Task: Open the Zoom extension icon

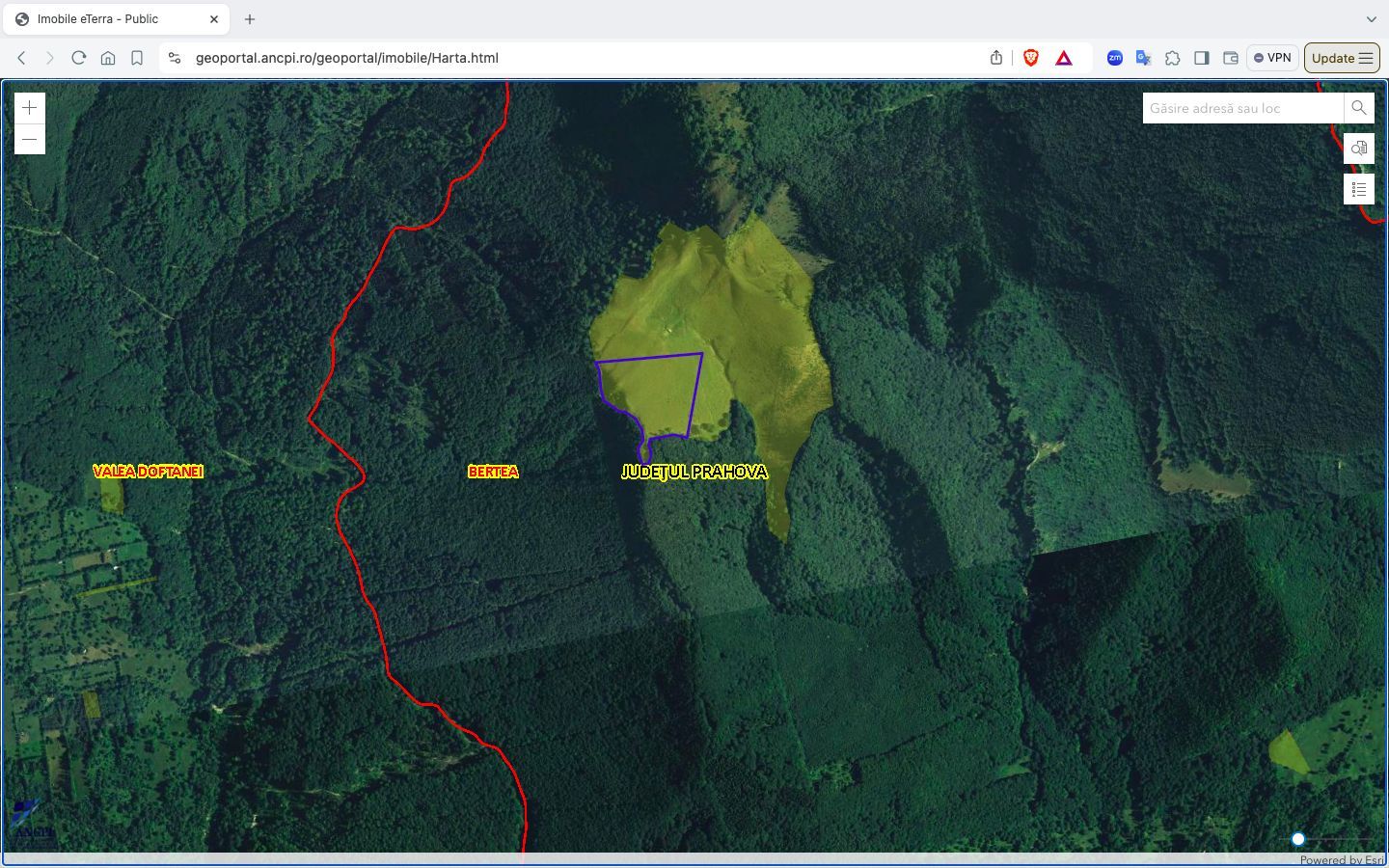Action: click(x=1114, y=58)
